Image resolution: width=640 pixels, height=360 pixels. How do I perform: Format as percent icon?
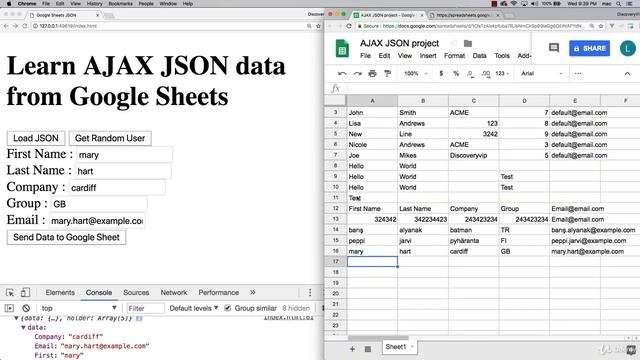tap(456, 74)
